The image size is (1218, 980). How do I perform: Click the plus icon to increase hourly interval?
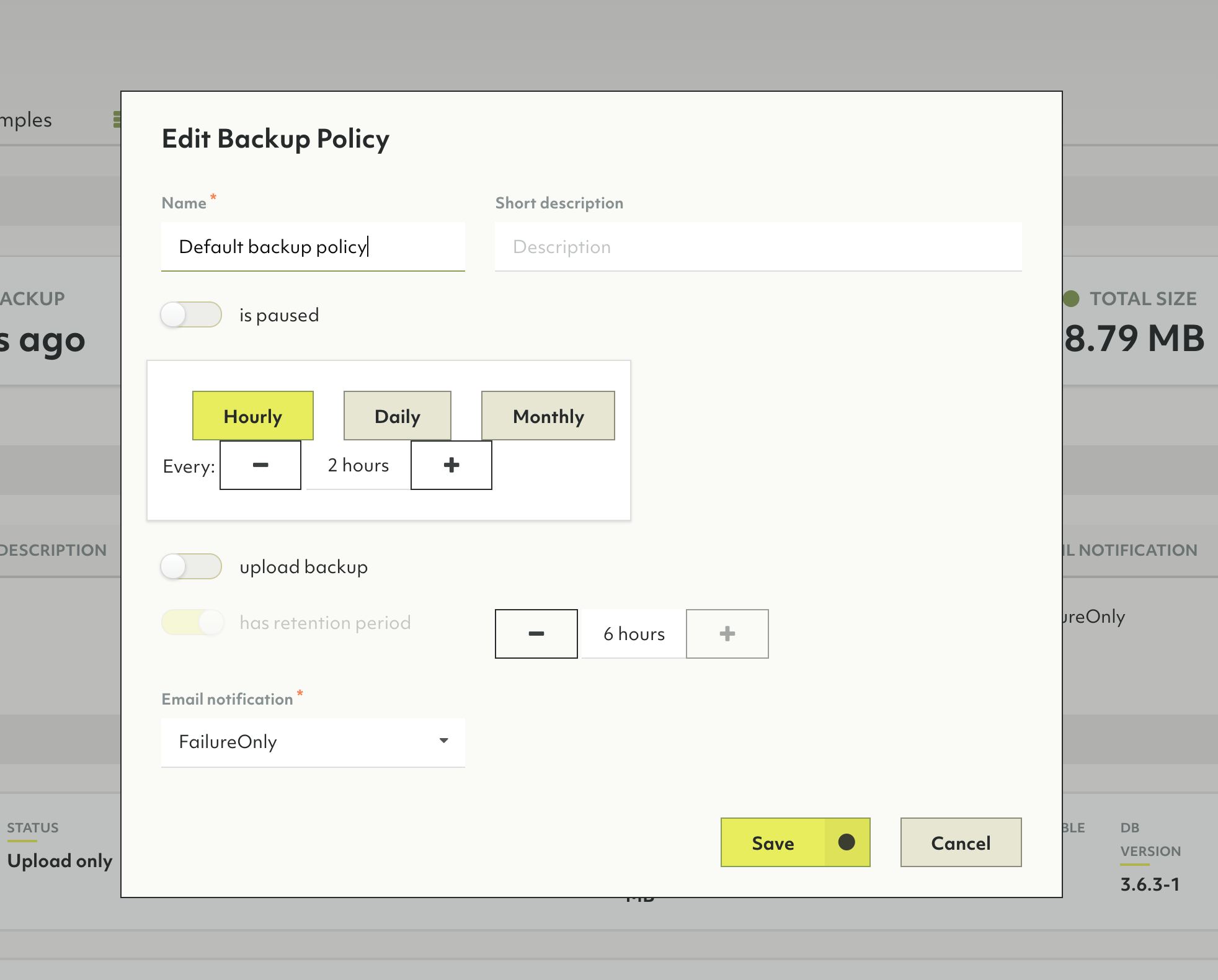click(x=451, y=465)
